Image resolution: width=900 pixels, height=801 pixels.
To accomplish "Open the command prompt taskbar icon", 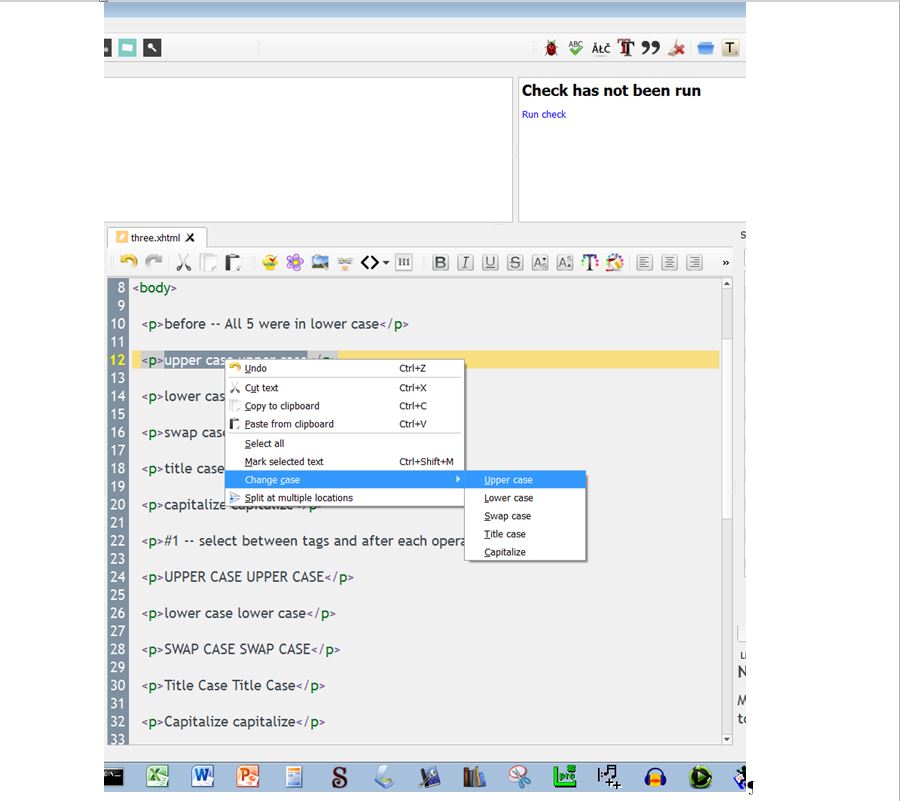I will pos(113,776).
